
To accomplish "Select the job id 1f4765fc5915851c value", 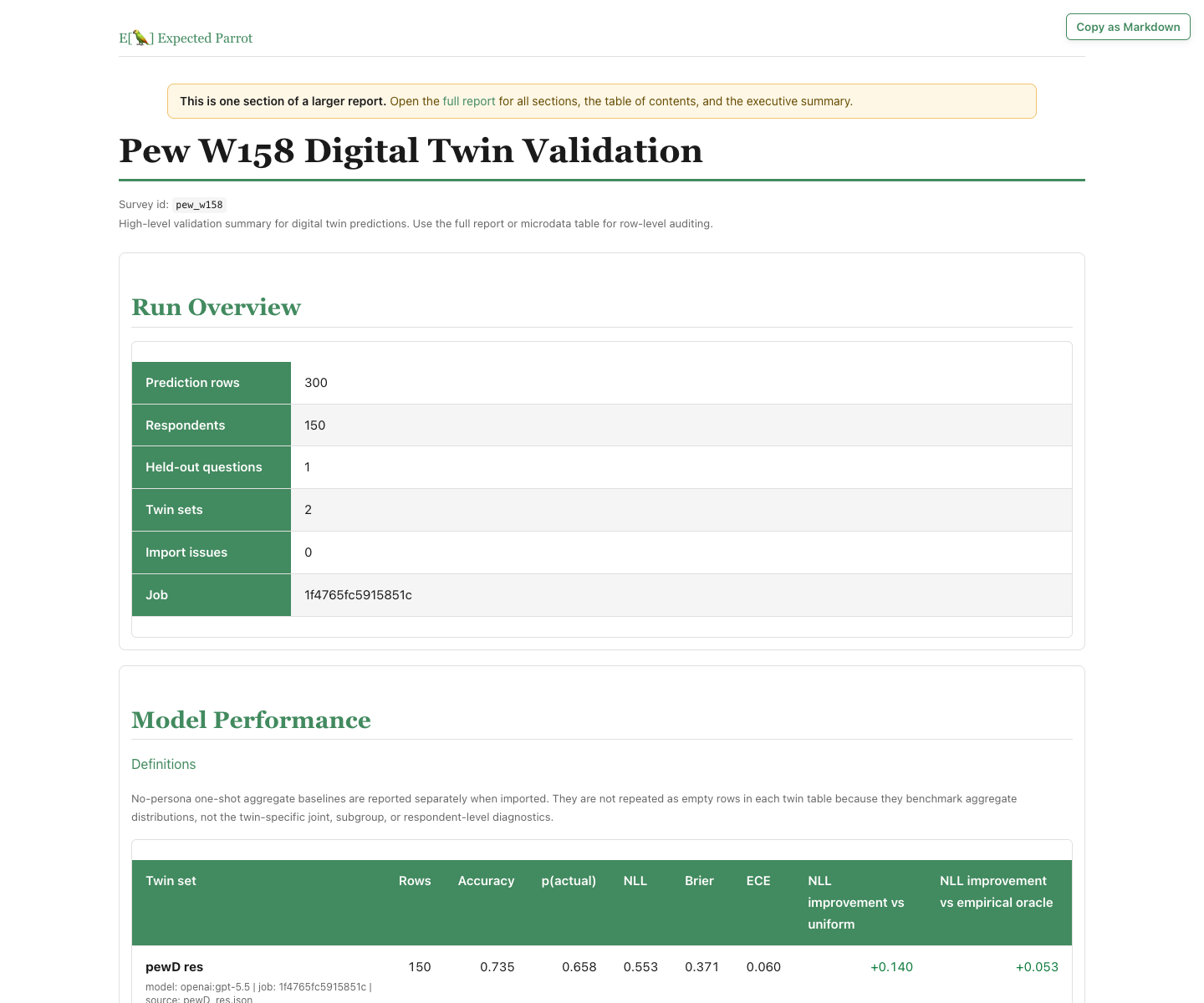I will pos(358,595).
